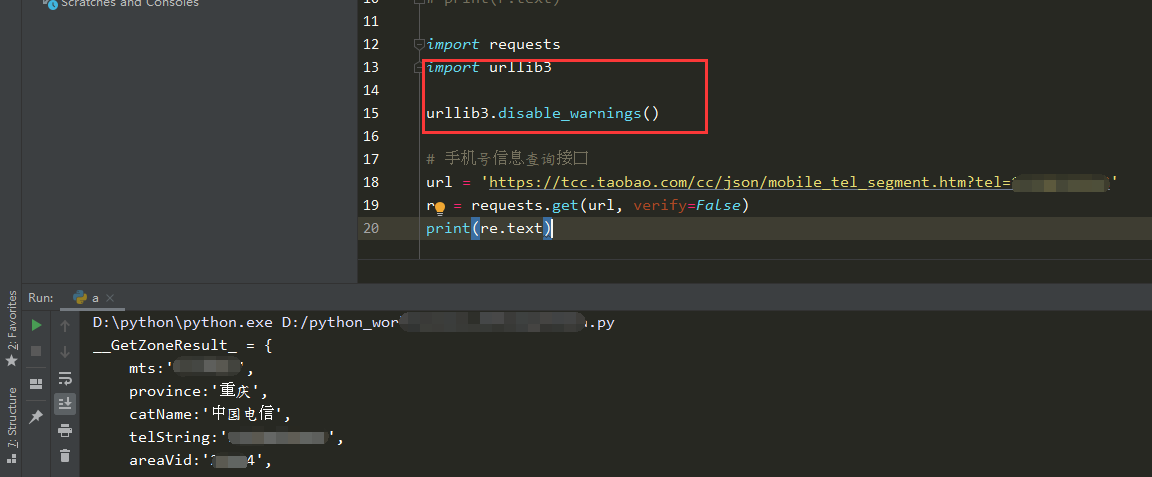Click line number 17 in the gutter

(x=371, y=159)
